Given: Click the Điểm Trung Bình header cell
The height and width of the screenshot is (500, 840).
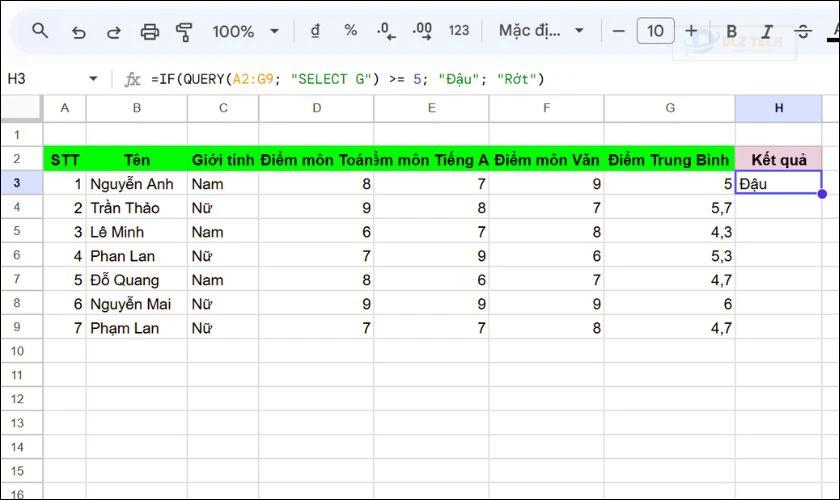Looking at the screenshot, I should [669, 159].
